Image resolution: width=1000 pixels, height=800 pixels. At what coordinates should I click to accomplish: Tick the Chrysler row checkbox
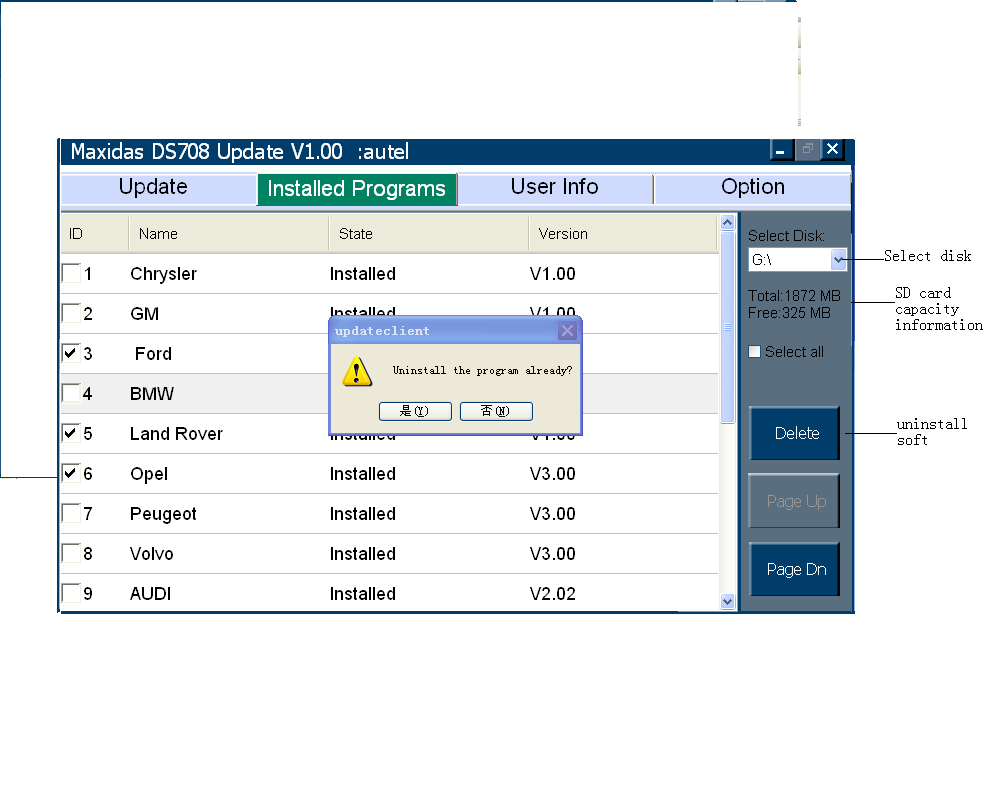pyautogui.click(x=71, y=273)
